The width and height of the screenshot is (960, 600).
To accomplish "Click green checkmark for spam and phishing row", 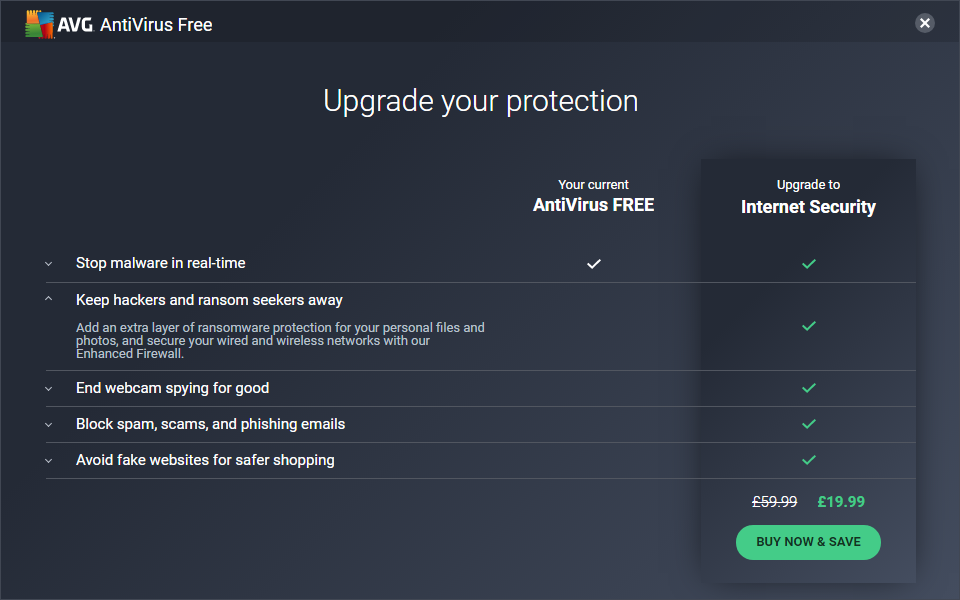I will 809,424.
